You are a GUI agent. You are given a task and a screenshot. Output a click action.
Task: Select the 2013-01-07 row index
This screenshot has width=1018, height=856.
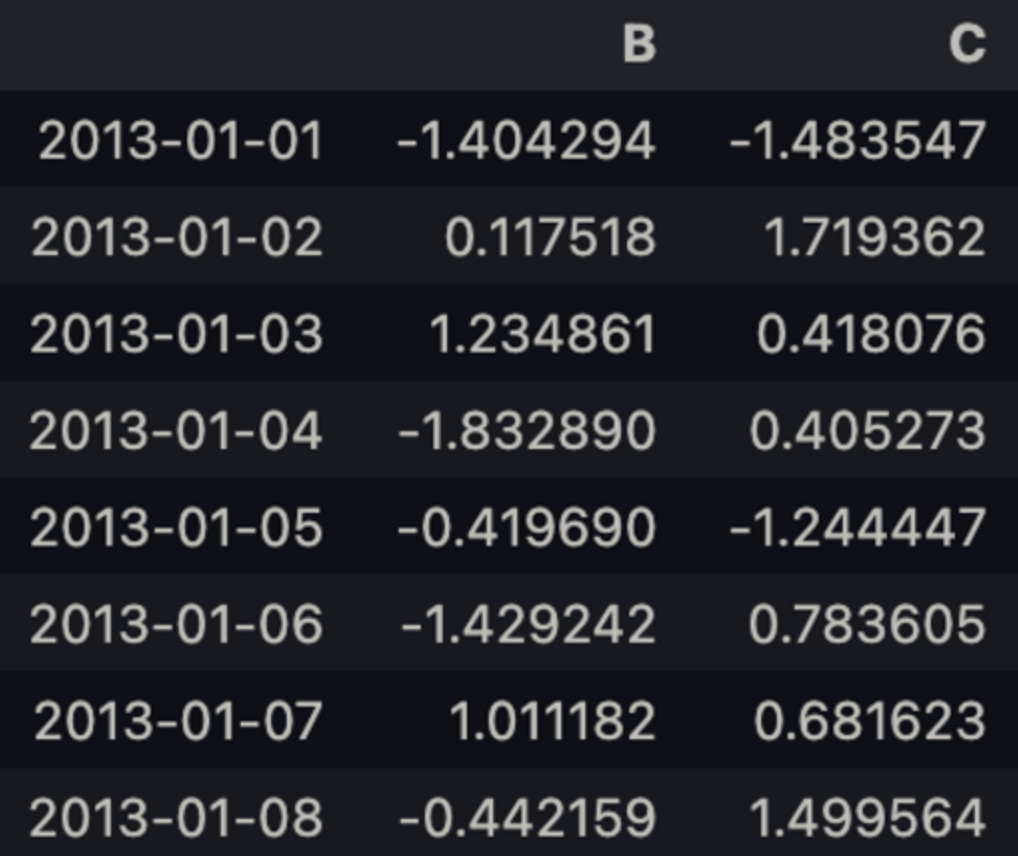178,721
